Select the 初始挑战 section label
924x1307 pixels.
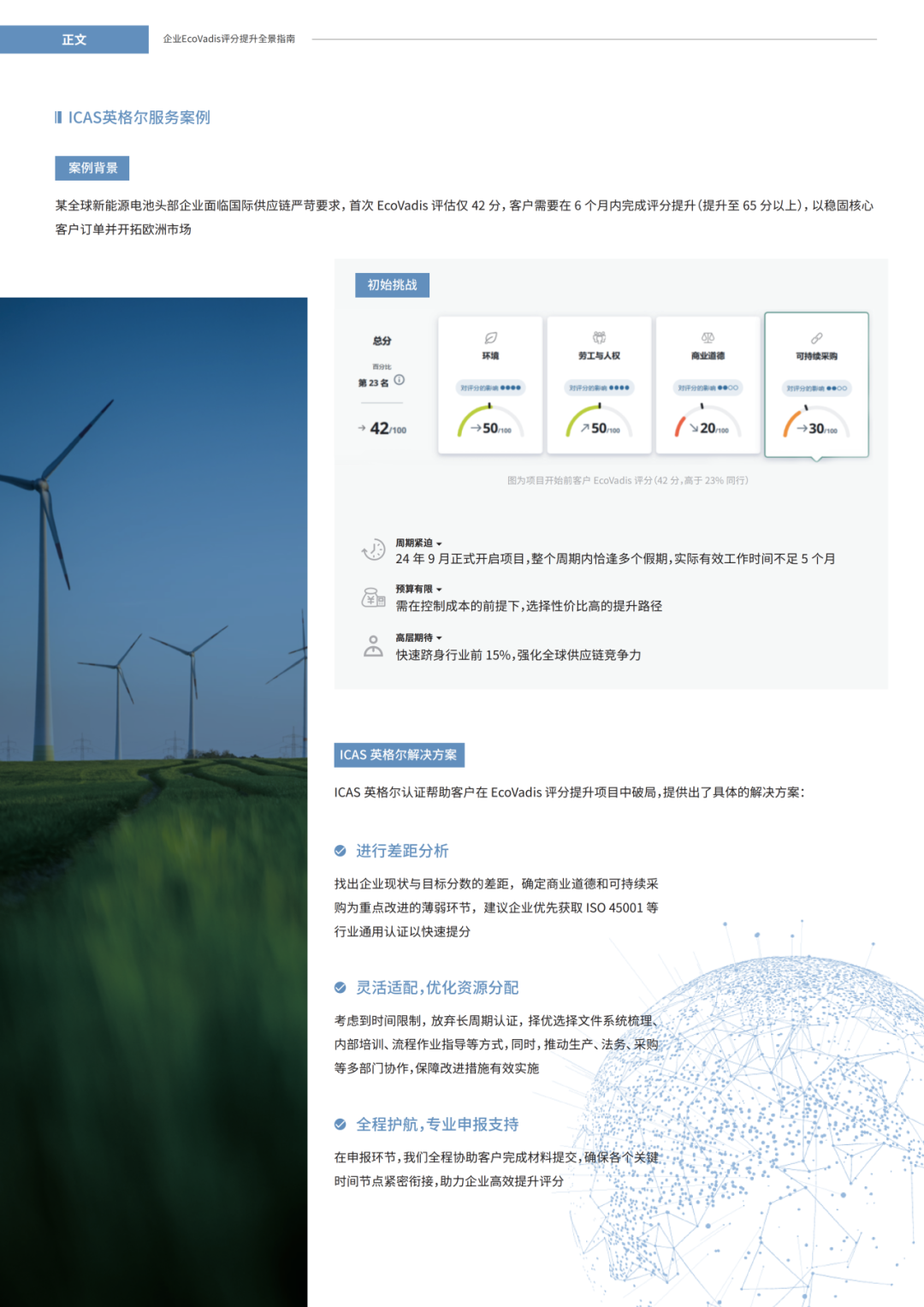tap(392, 285)
